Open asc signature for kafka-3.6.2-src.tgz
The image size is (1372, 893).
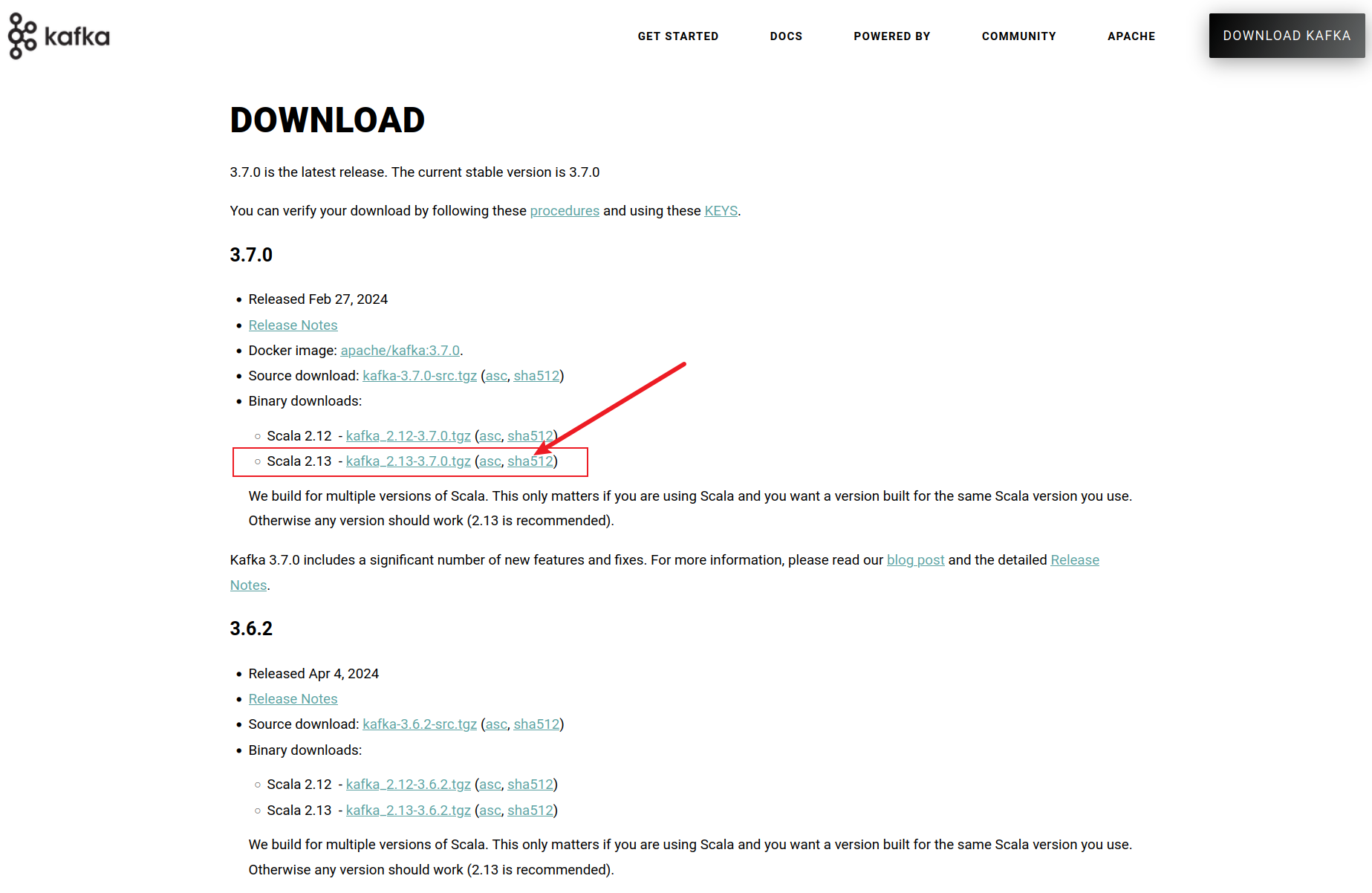point(496,724)
